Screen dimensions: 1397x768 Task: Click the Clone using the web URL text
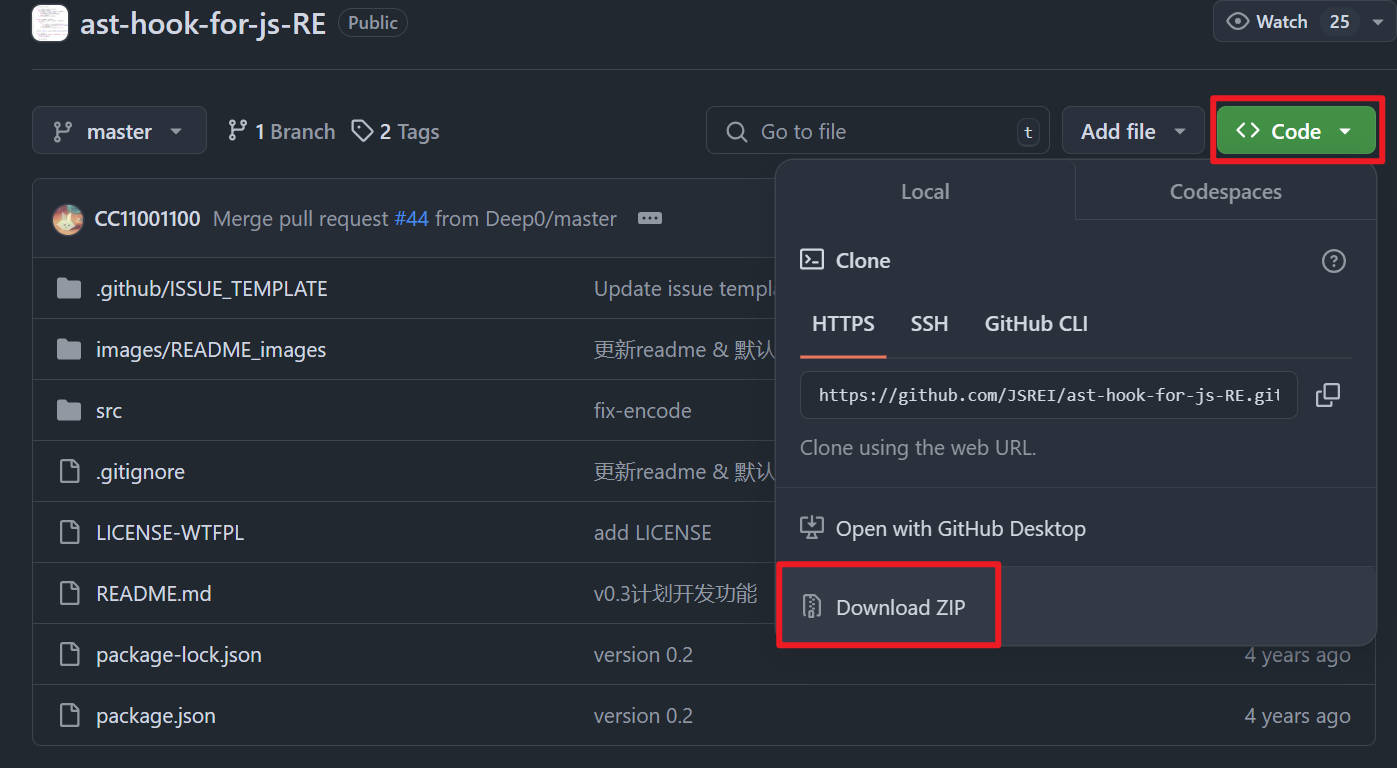coord(918,448)
